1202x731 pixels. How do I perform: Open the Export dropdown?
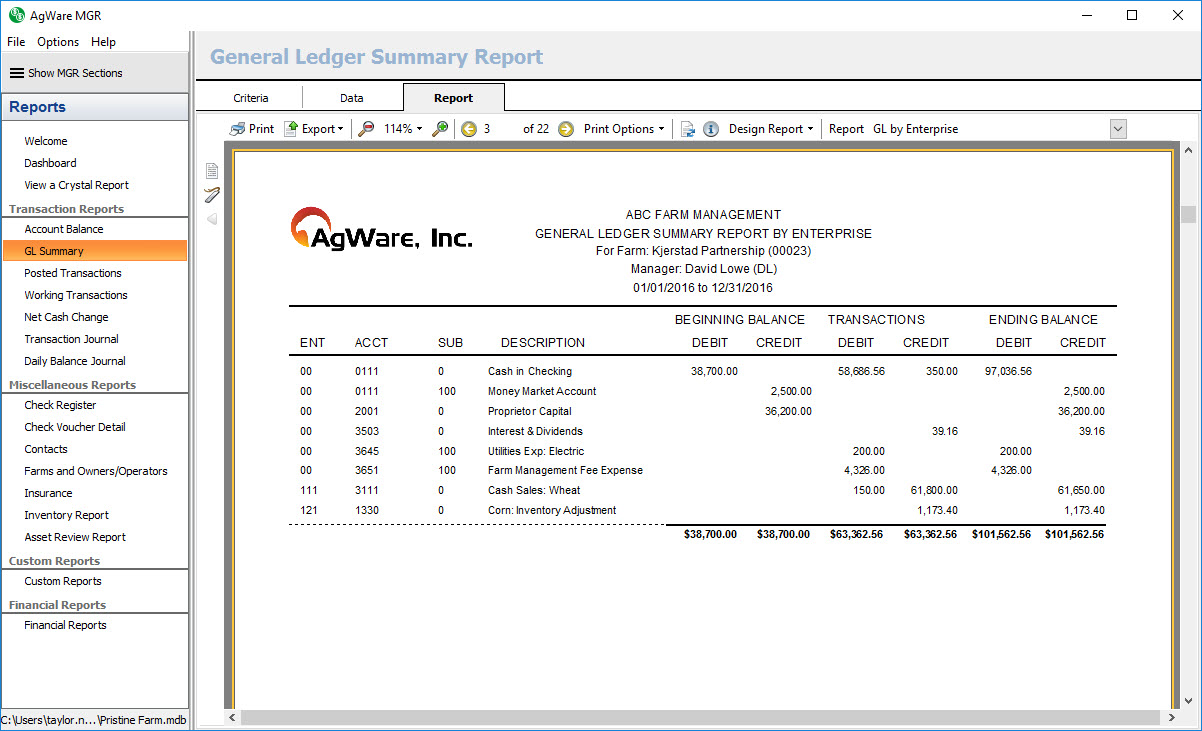click(314, 129)
